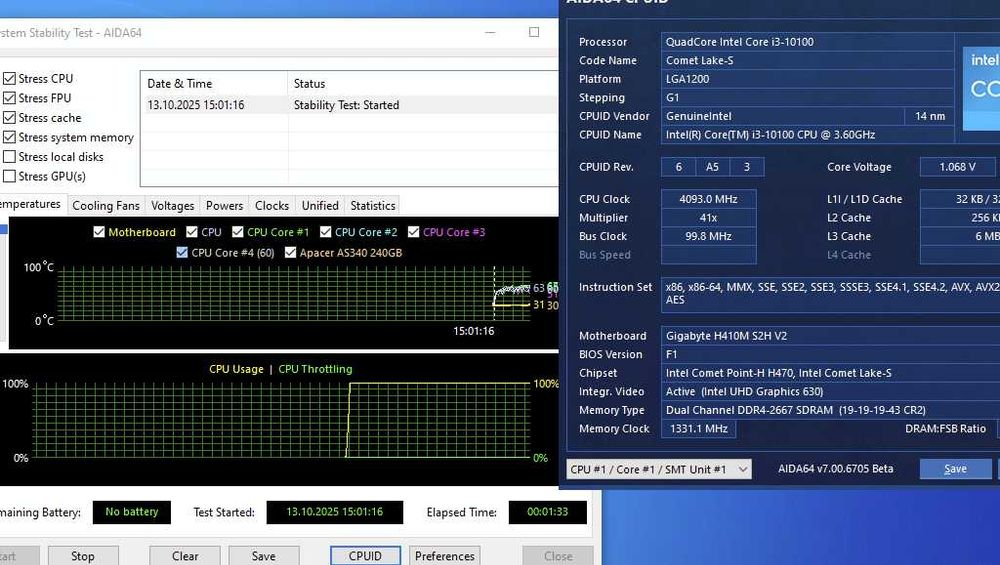Click the Intel Core logo in CPUID window
Image resolution: width=1000 pixels, height=565 pixels.
[x=981, y=89]
